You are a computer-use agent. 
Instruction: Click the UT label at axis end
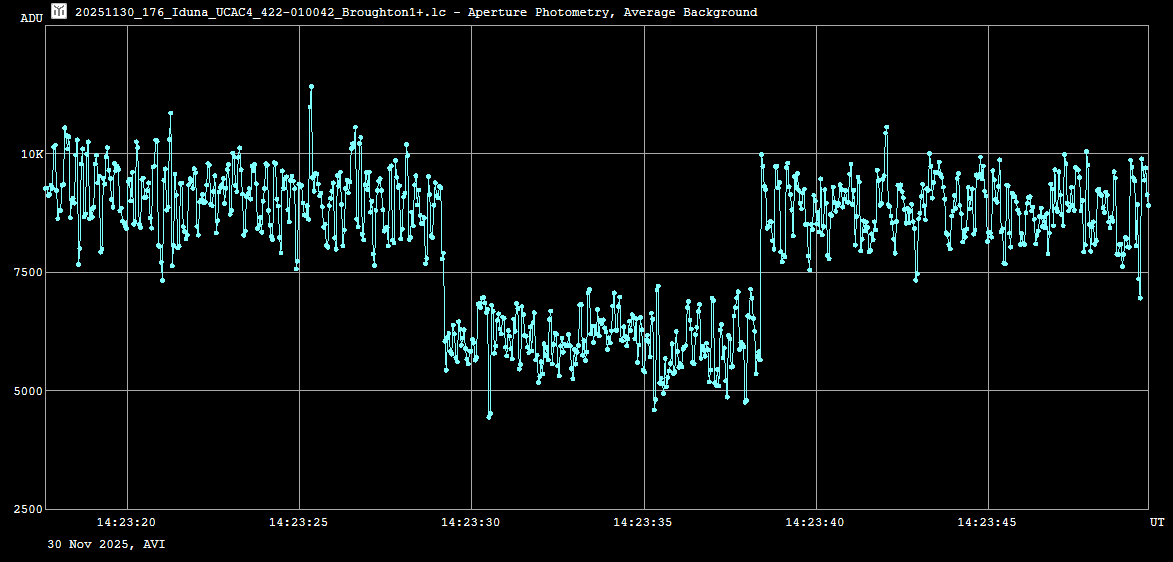coord(1156,522)
